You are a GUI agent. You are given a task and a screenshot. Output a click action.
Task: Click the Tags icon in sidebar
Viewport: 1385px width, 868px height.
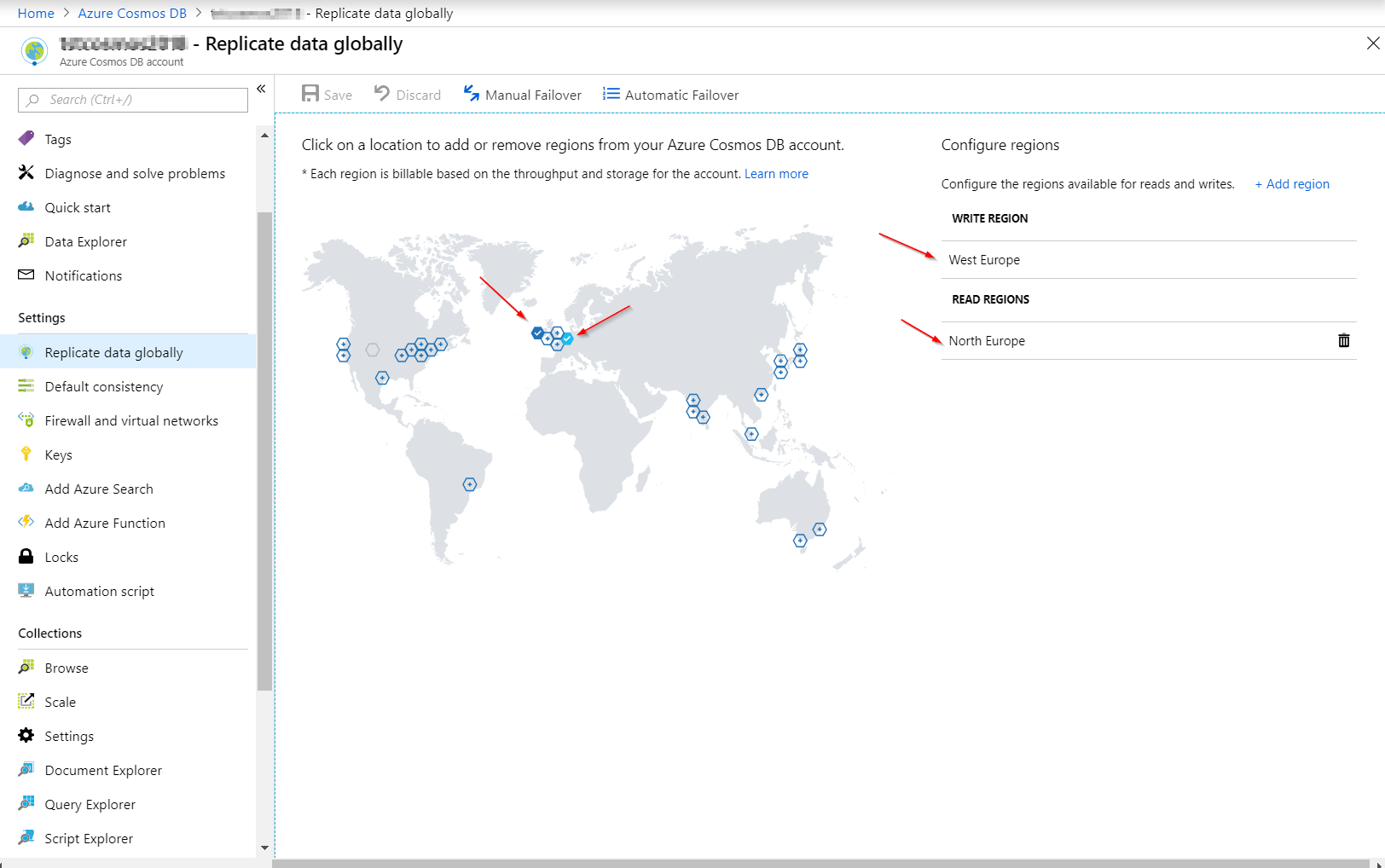click(26, 138)
